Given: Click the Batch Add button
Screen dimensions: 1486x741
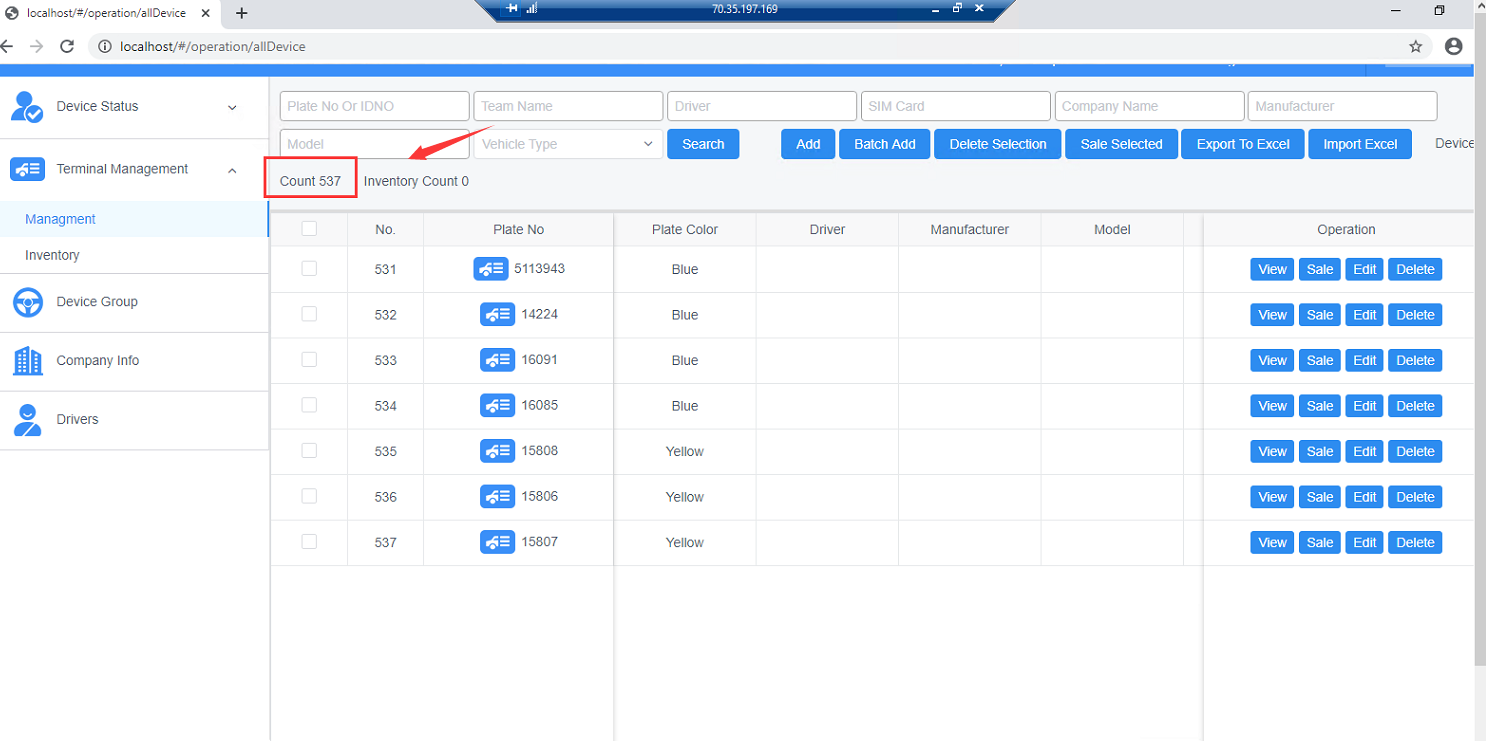Looking at the screenshot, I should (x=885, y=144).
